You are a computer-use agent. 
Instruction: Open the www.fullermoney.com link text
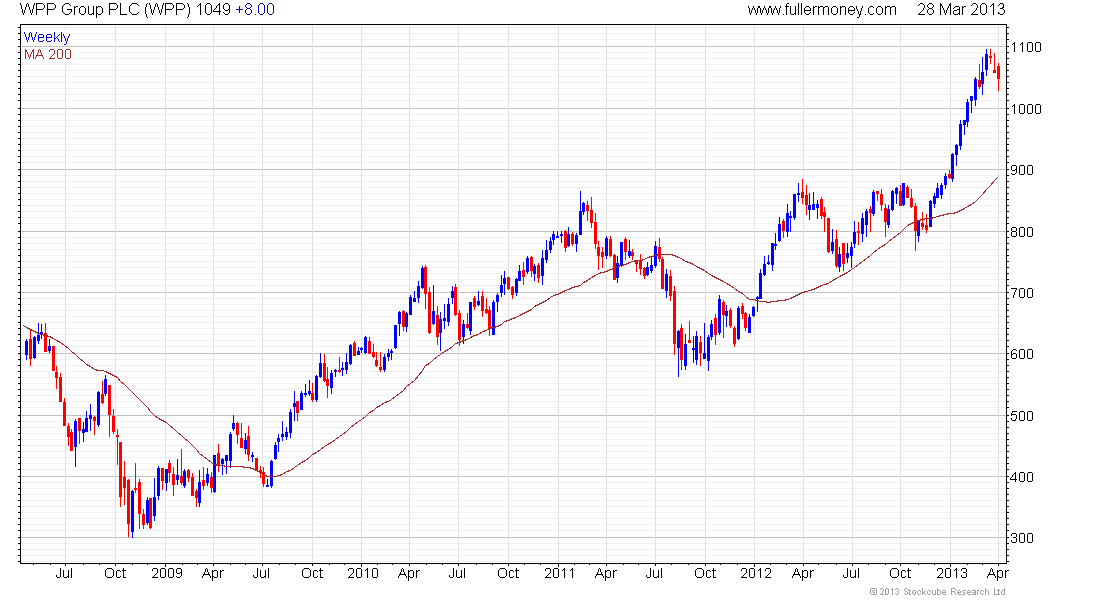(821, 10)
